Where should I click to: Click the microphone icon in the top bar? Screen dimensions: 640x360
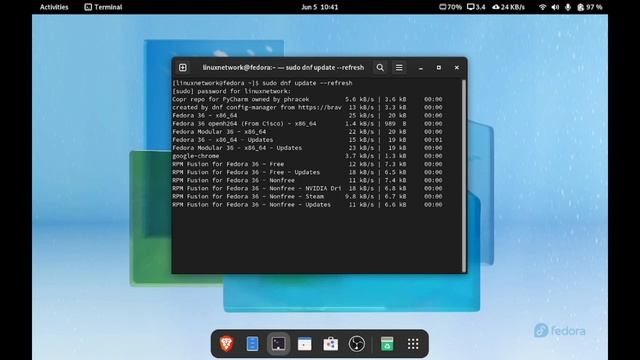[x=568, y=7]
